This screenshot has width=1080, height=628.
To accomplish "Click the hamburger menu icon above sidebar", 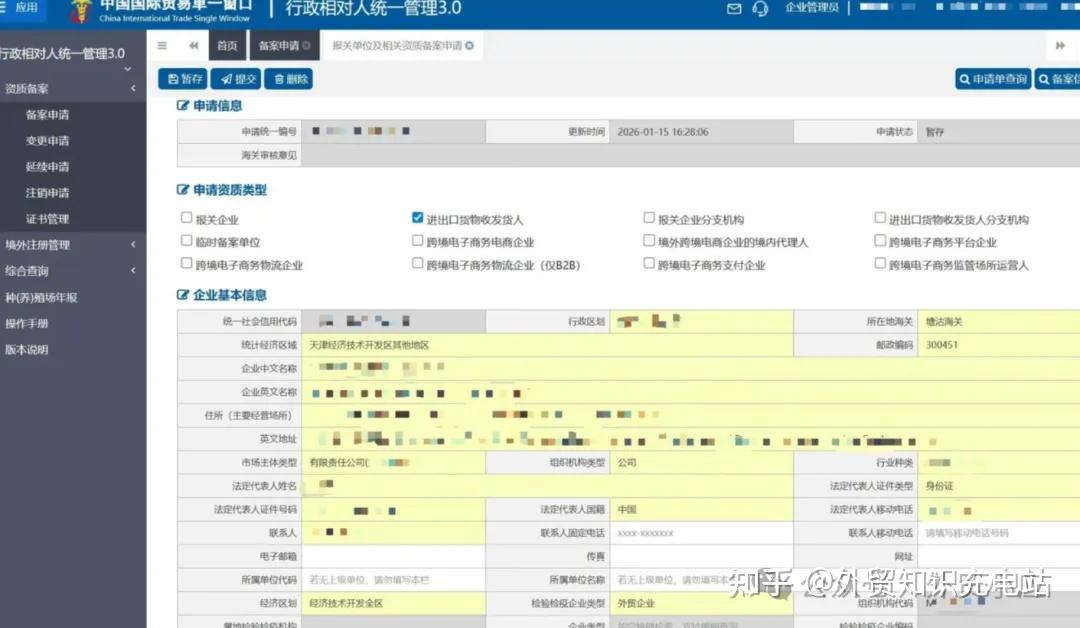I will click(161, 45).
